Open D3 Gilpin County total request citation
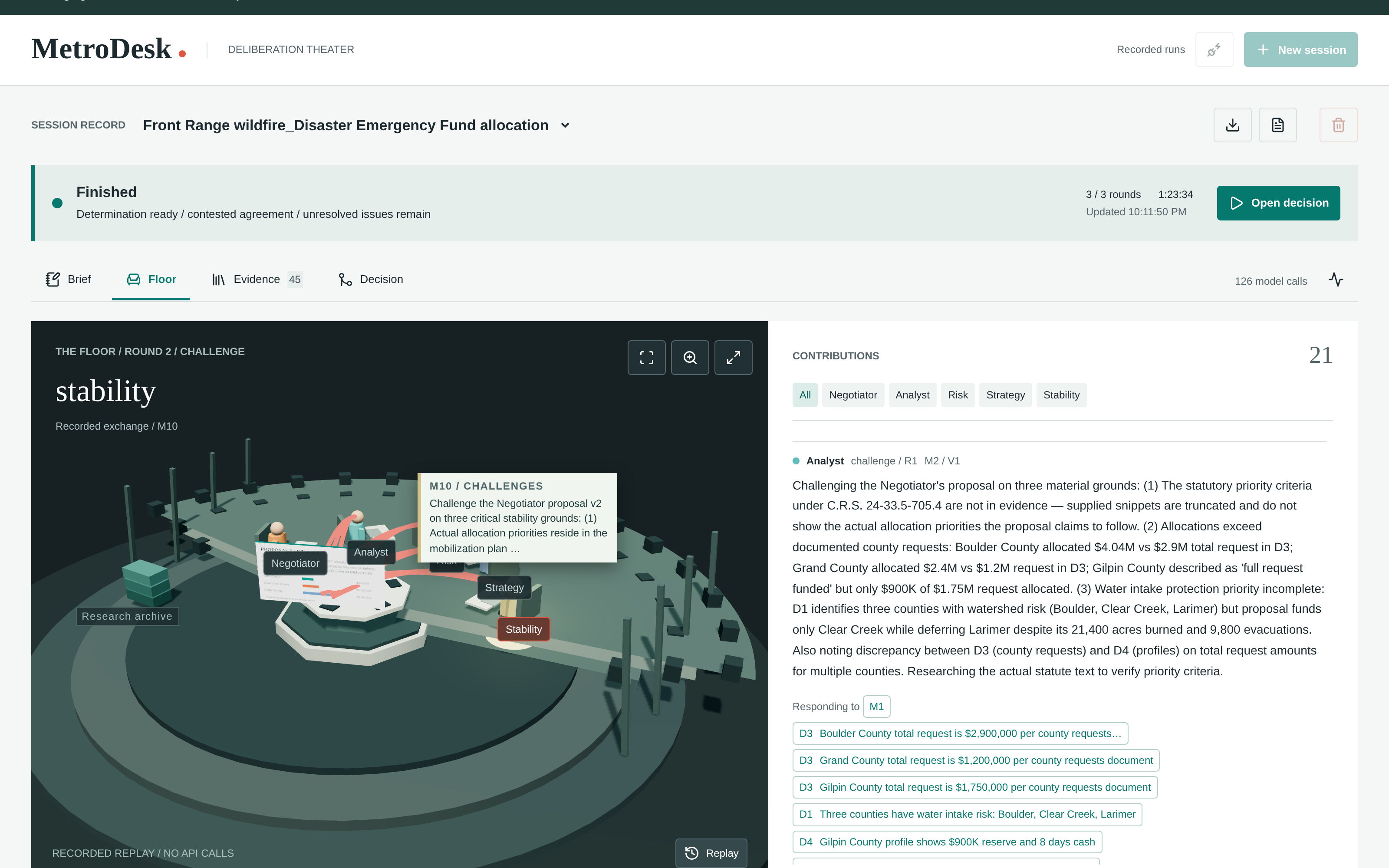 coord(974,787)
